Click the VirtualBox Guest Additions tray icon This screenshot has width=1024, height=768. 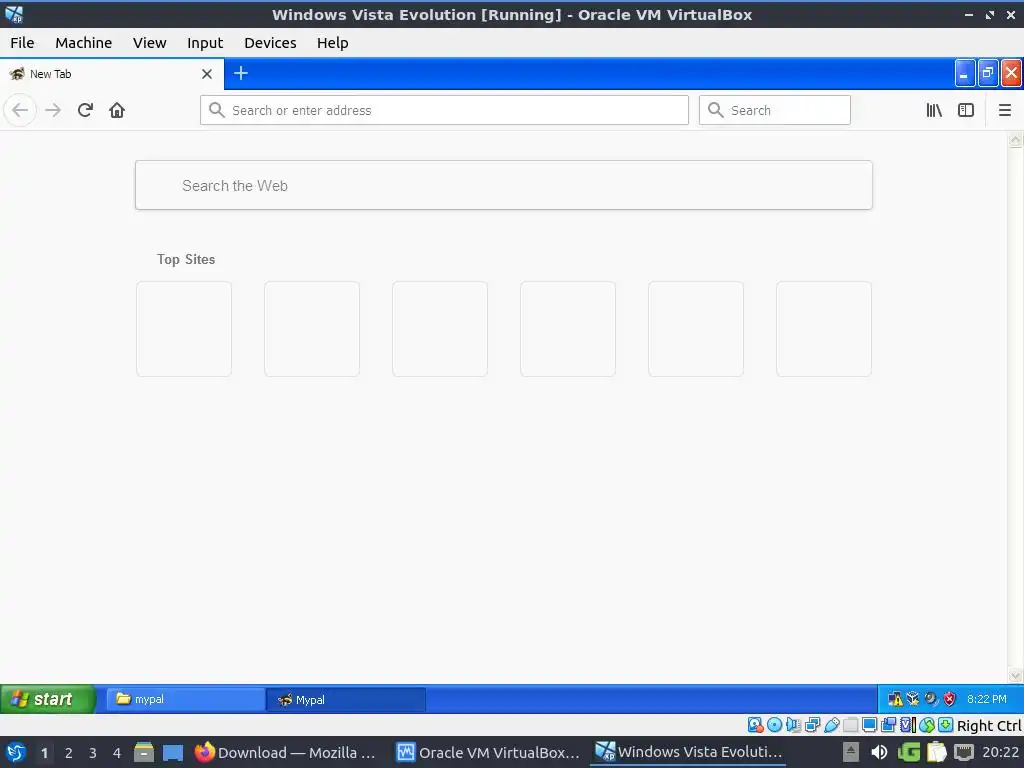[x=913, y=699]
